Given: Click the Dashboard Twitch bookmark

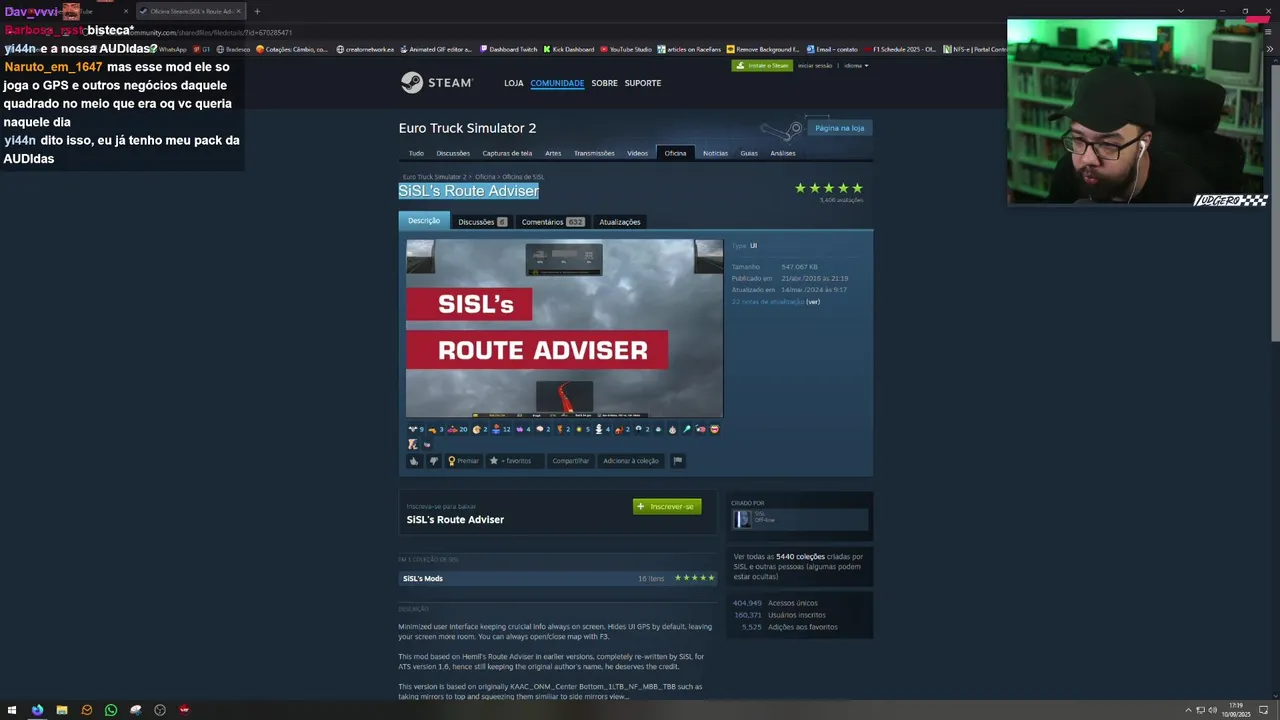Looking at the screenshot, I should coord(509,49).
